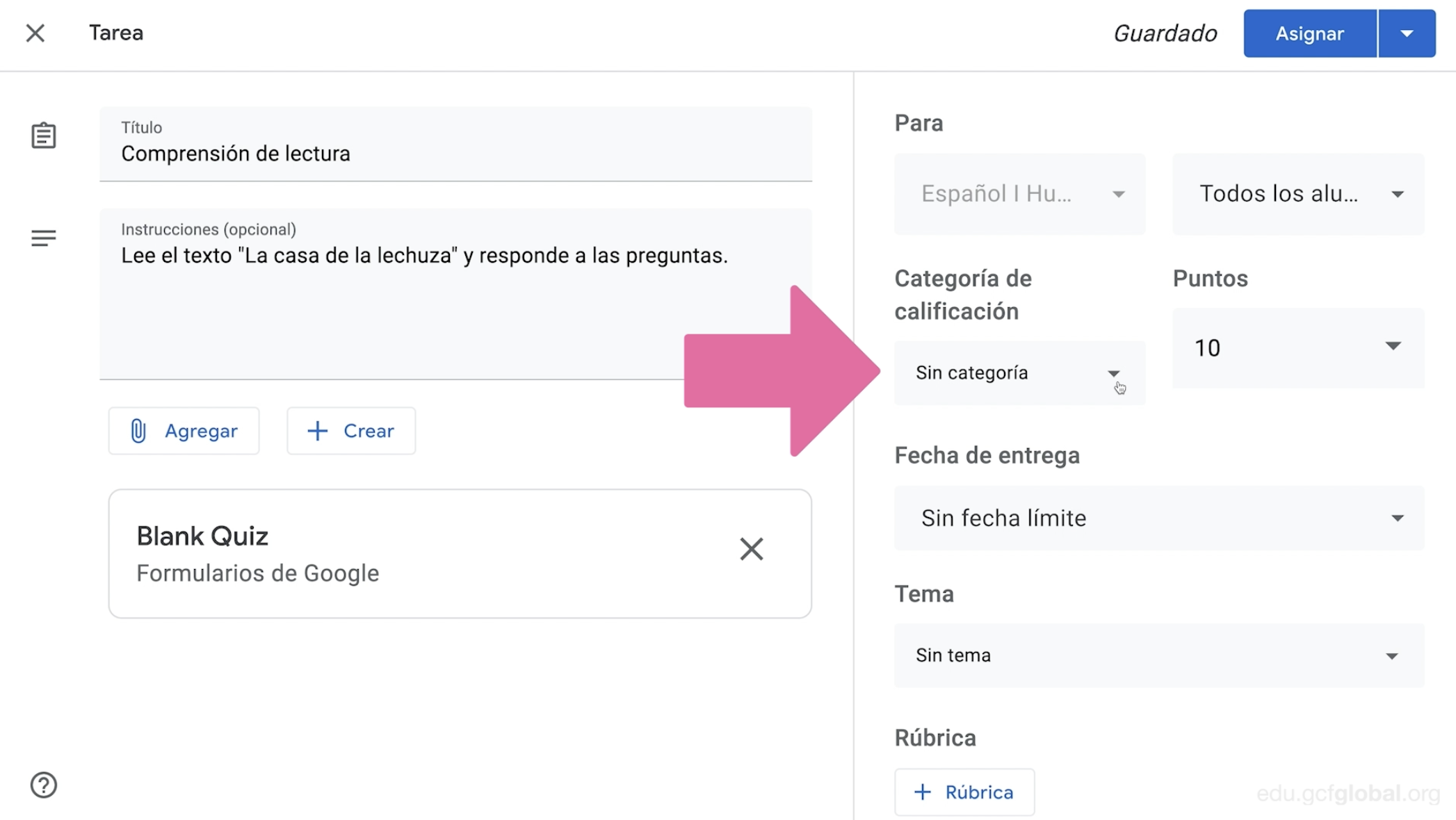Click the text lines icon beside Instrucciones

pyautogui.click(x=43, y=238)
